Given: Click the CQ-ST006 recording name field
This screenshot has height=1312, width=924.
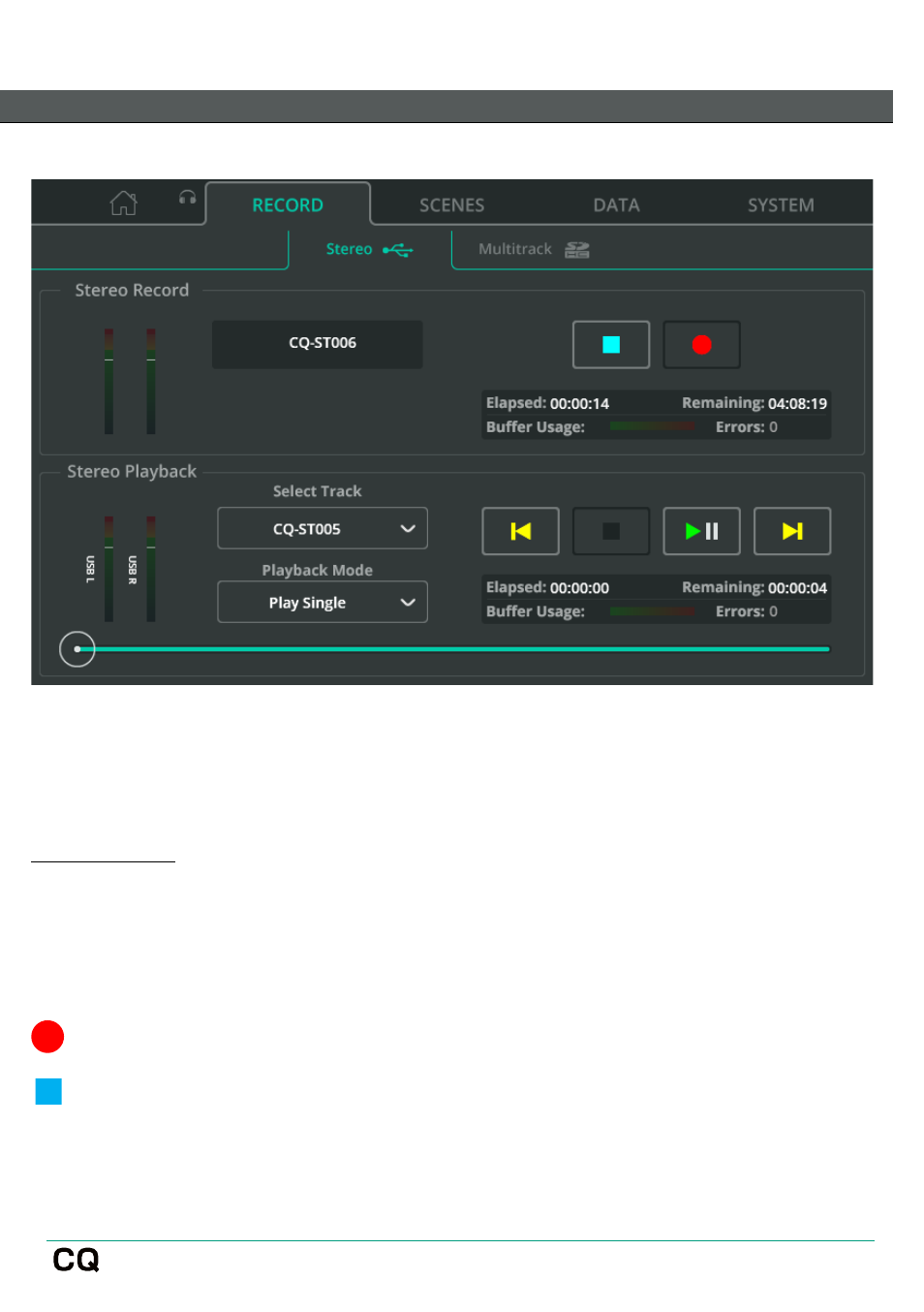Looking at the screenshot, I should pos(318,344).
